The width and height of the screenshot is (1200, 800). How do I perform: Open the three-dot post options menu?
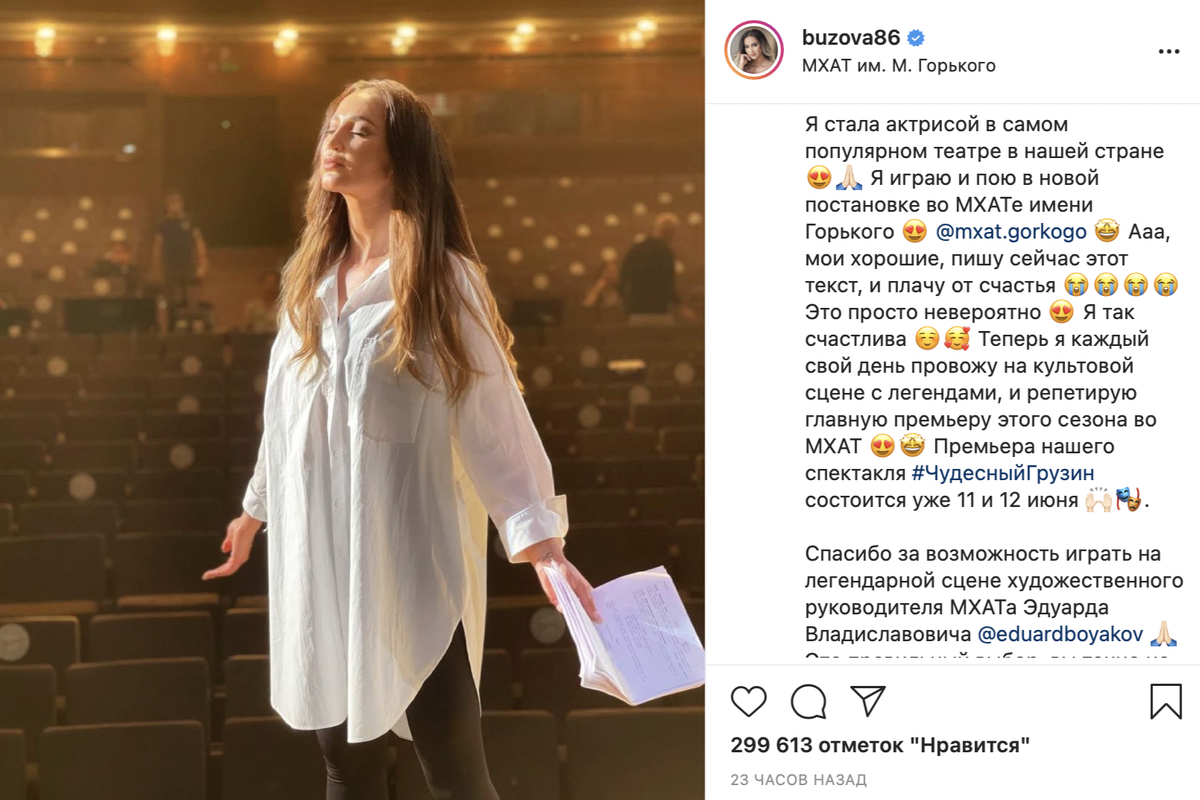click(1168, 51)
